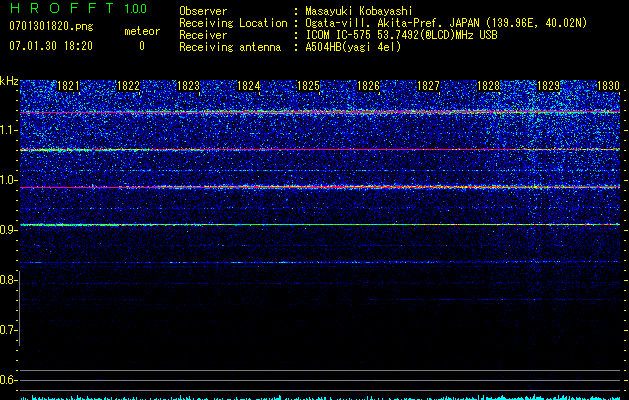Screen dimensions: 629x400
Task: Click the version number 1.00
Action: tap(133, 9)
